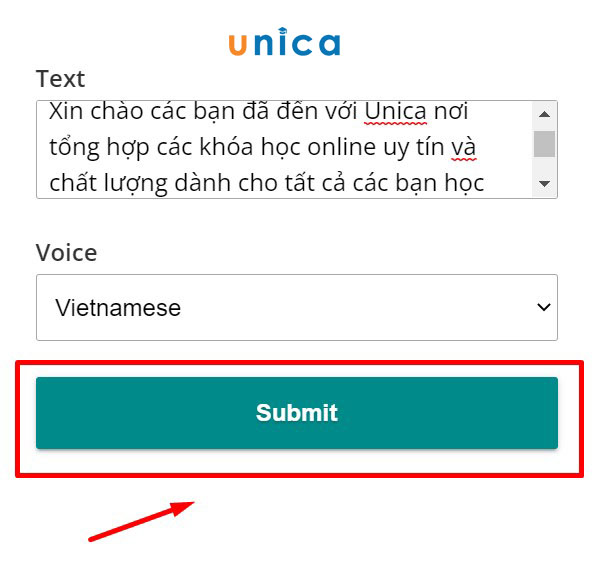This screenshot has width=596, height=568.
Task: Click the orange letter u in the logo
Action: coord(238,46)
